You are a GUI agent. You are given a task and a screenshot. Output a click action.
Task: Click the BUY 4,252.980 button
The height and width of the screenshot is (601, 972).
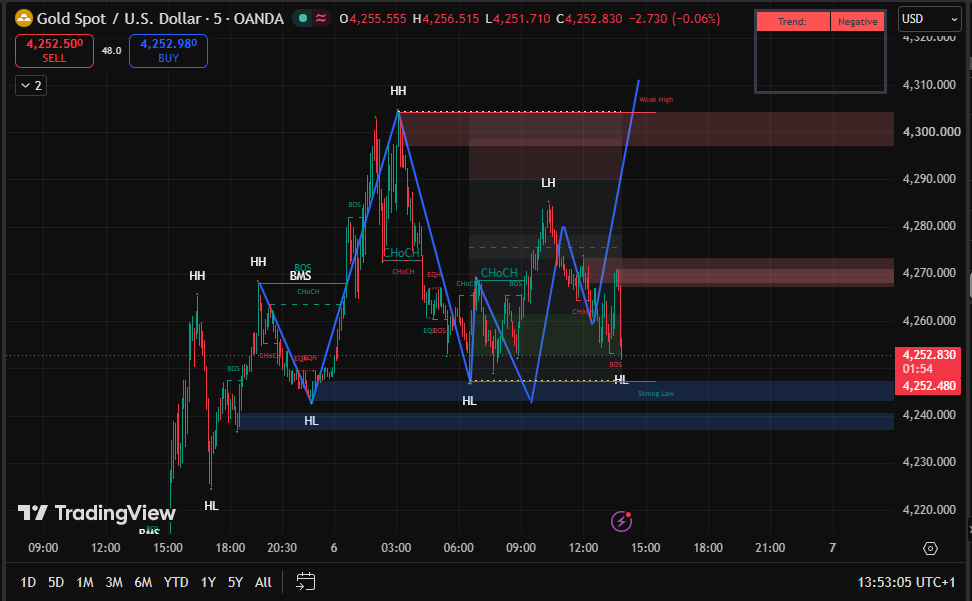168,51
